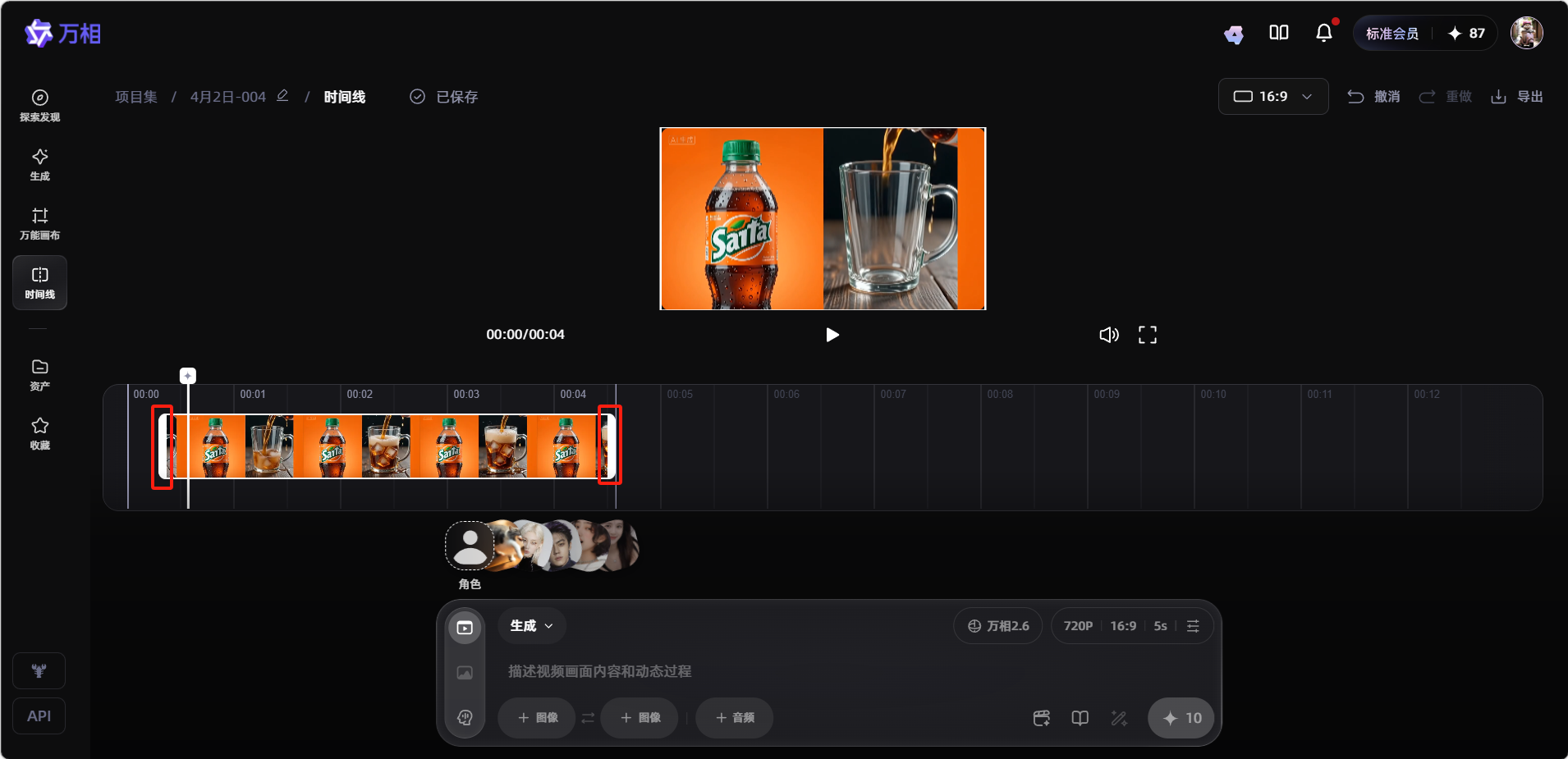Screen dimensions: 1568x759
Task: Open the 生成 mode dropdown
Action: coord(531,626)
